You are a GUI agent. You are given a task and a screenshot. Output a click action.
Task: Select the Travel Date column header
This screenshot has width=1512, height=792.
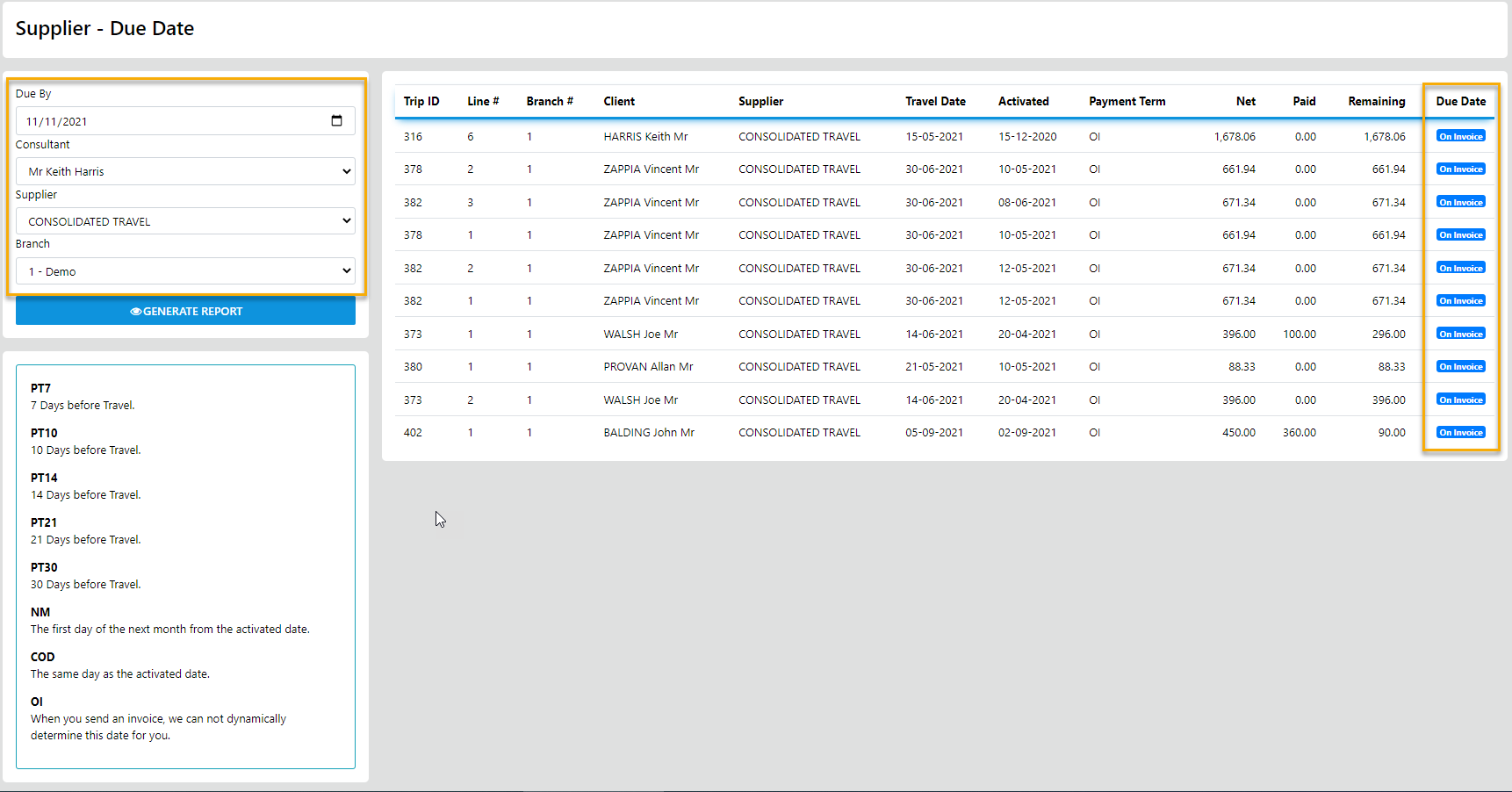pos(935,101)
